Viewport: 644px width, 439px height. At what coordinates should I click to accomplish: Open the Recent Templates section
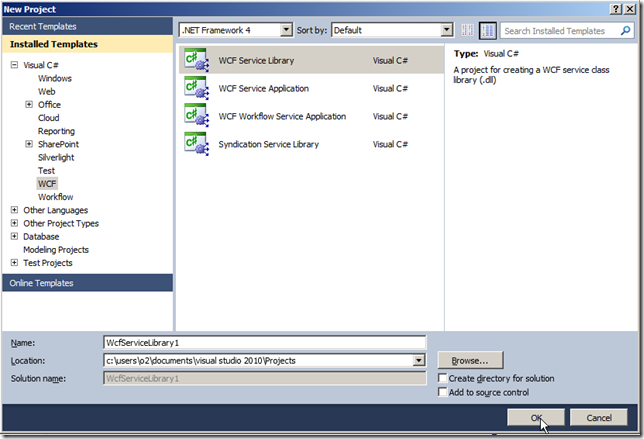pos(87,26)
